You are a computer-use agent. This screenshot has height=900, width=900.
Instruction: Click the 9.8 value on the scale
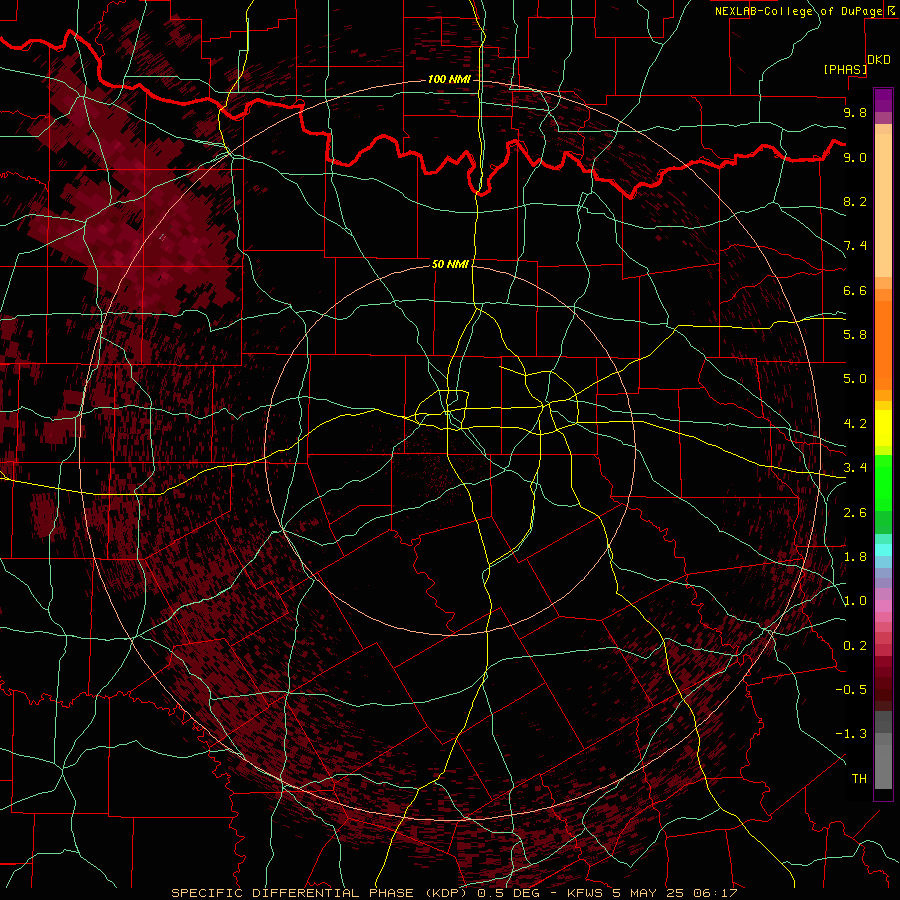point(855,112)
